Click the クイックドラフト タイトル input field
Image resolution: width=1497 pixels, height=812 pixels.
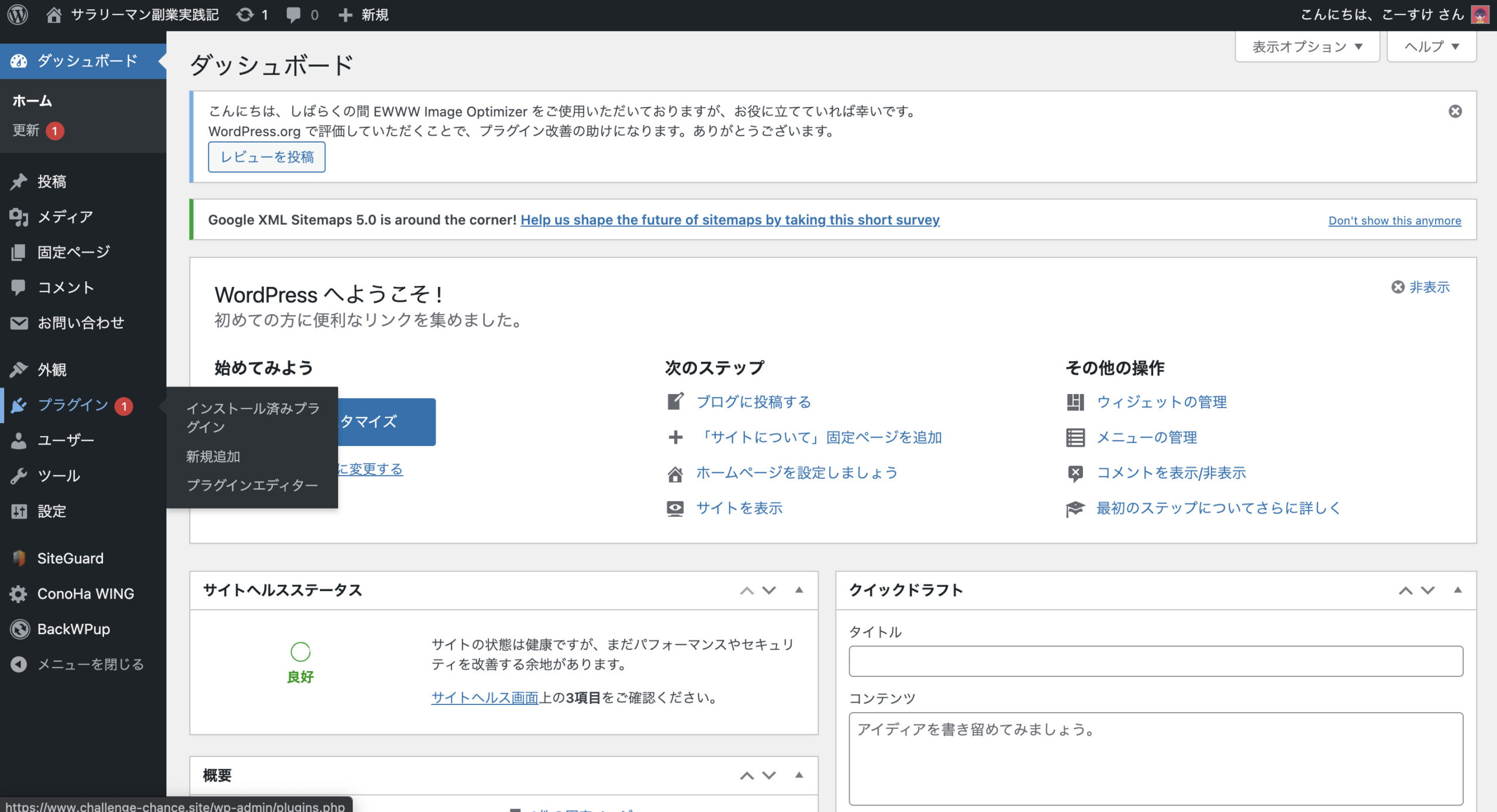pyautogui.click(x=1155, y=661)
